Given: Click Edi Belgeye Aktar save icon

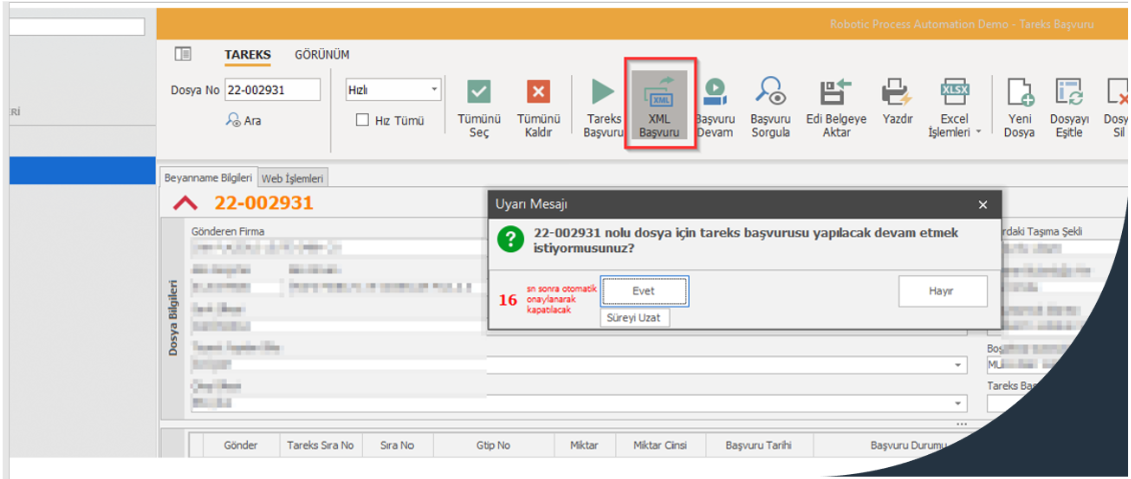Looking at the screenshot, I should click(x=836, y=92).
